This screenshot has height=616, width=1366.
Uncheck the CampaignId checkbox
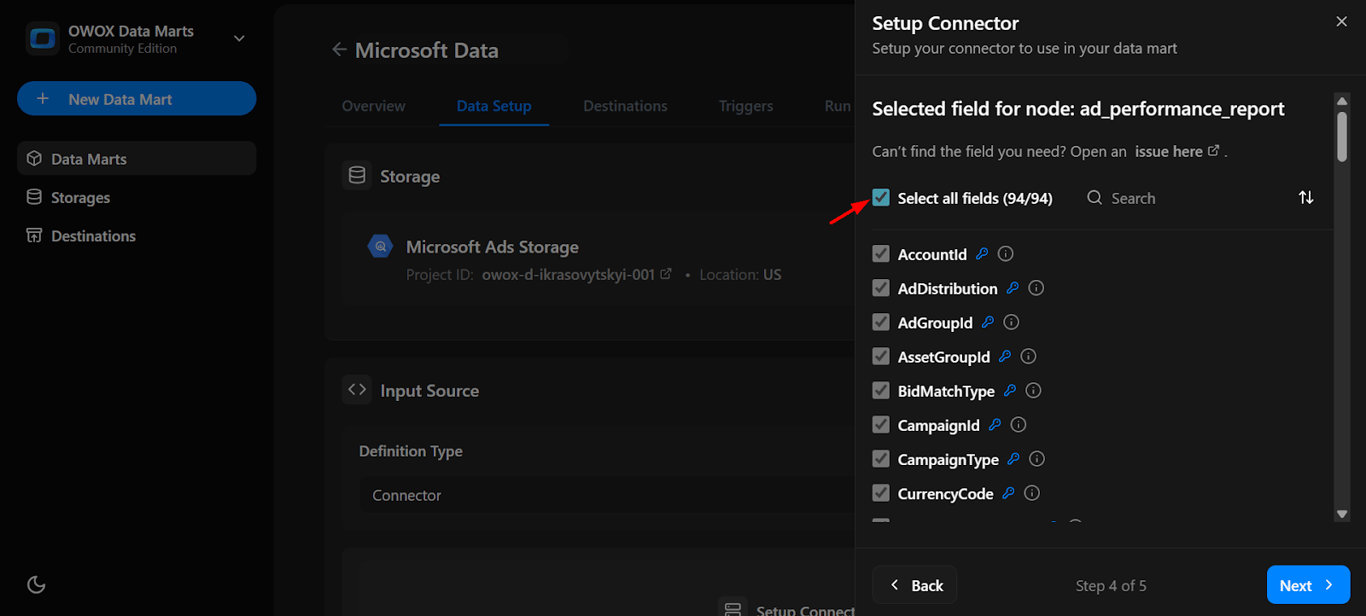[881, 425]
